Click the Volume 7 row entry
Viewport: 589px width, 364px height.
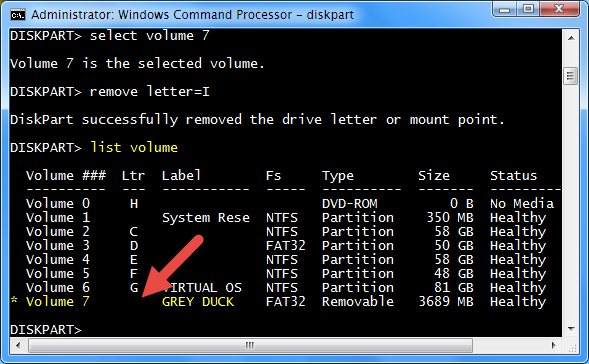tap(286, 302)
